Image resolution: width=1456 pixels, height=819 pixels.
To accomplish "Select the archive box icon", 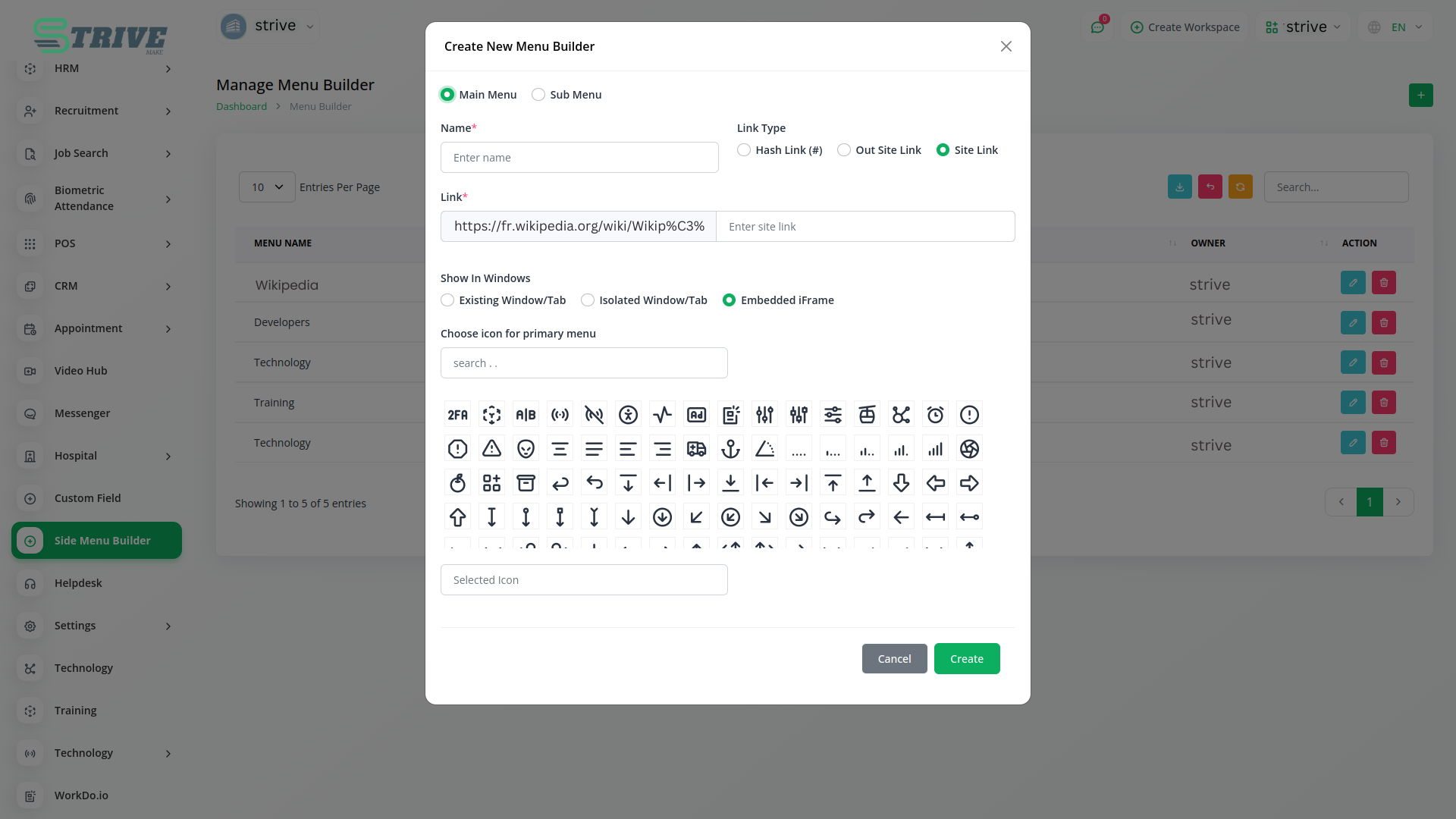I will 526,483.
